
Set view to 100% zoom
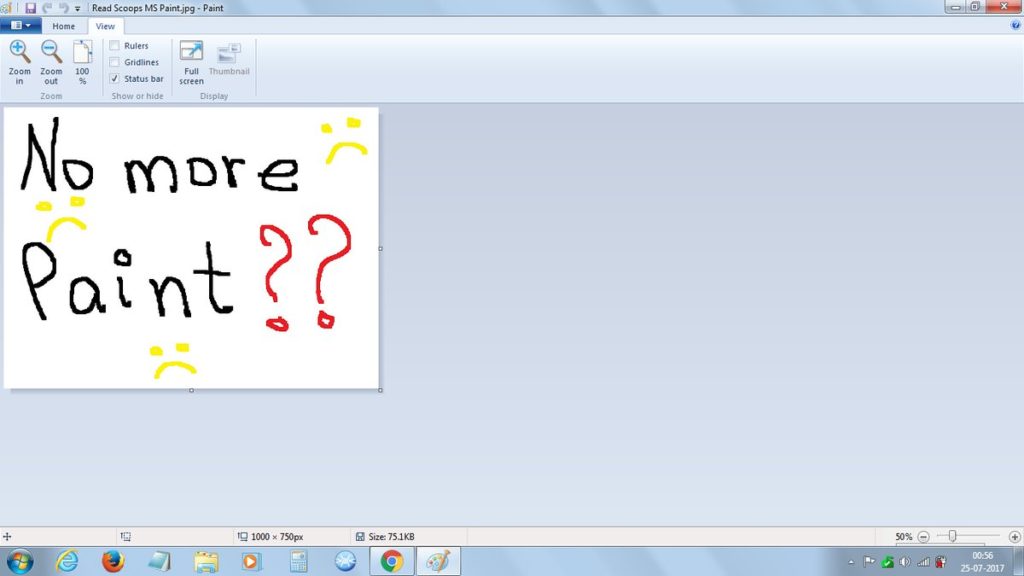coord(82,62)
